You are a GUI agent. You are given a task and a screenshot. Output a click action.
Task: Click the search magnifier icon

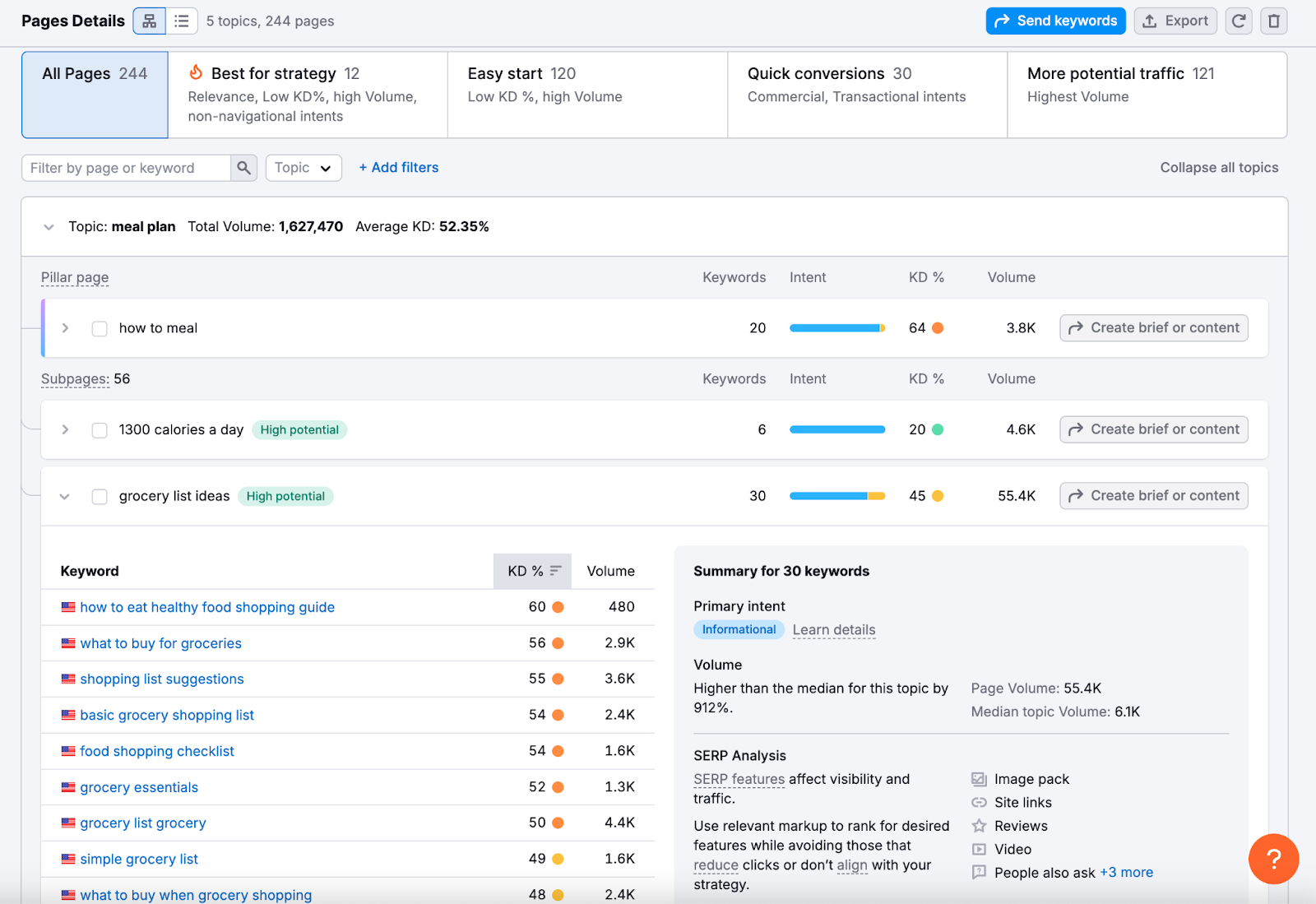[243, 168]
